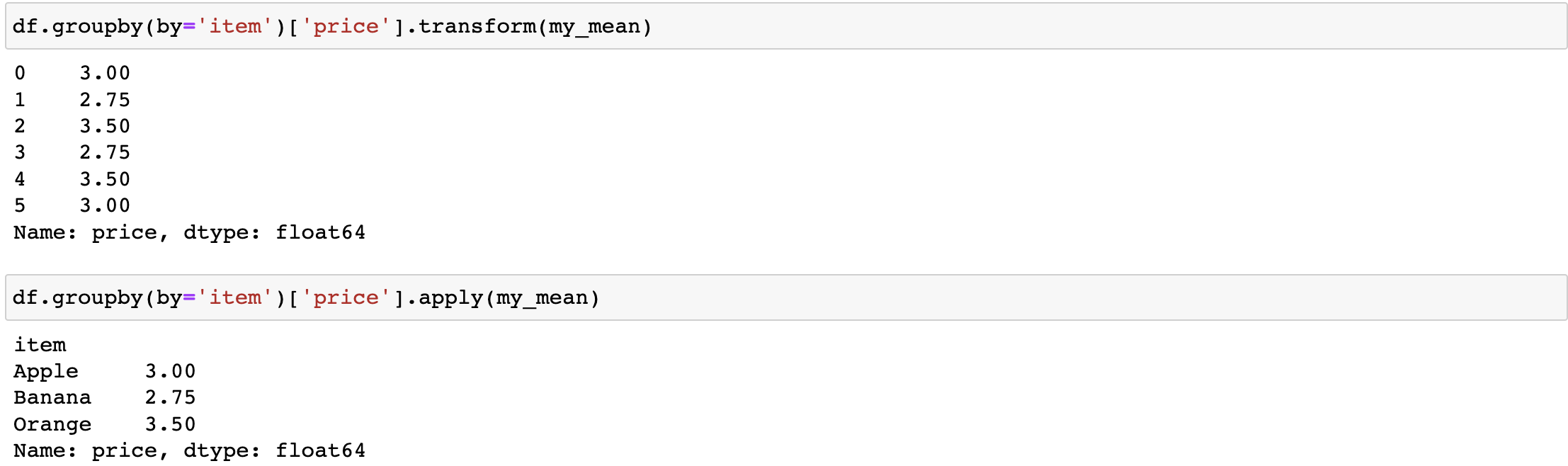The width and height of the screenshot is (1568, 466).
Task: Click output row index 2 value 3.50
Action: coord(105,127)
